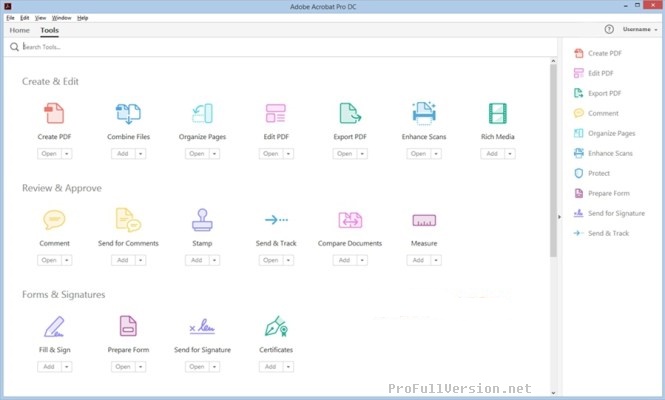Viewport: 665px width, 400px height.
Task: Expand the dropdown arrow under Rich Media
Action: tap(510, 154)
